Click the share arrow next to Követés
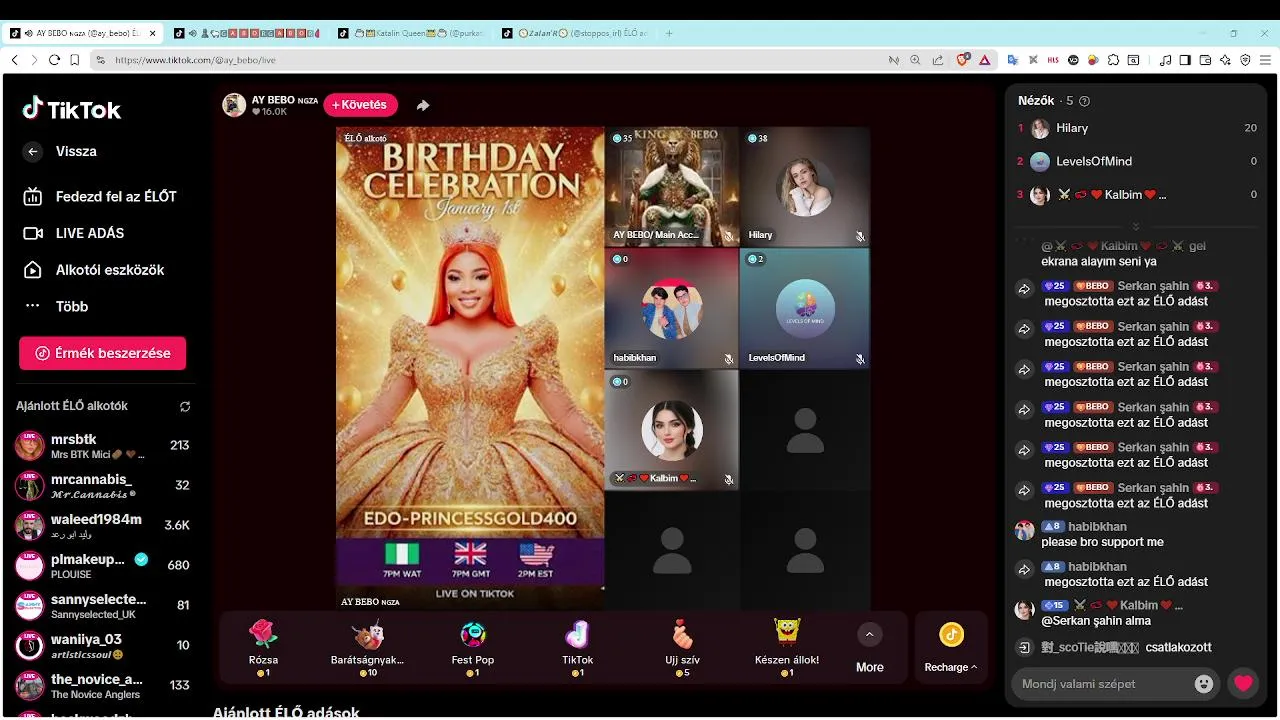 [423, 105]
